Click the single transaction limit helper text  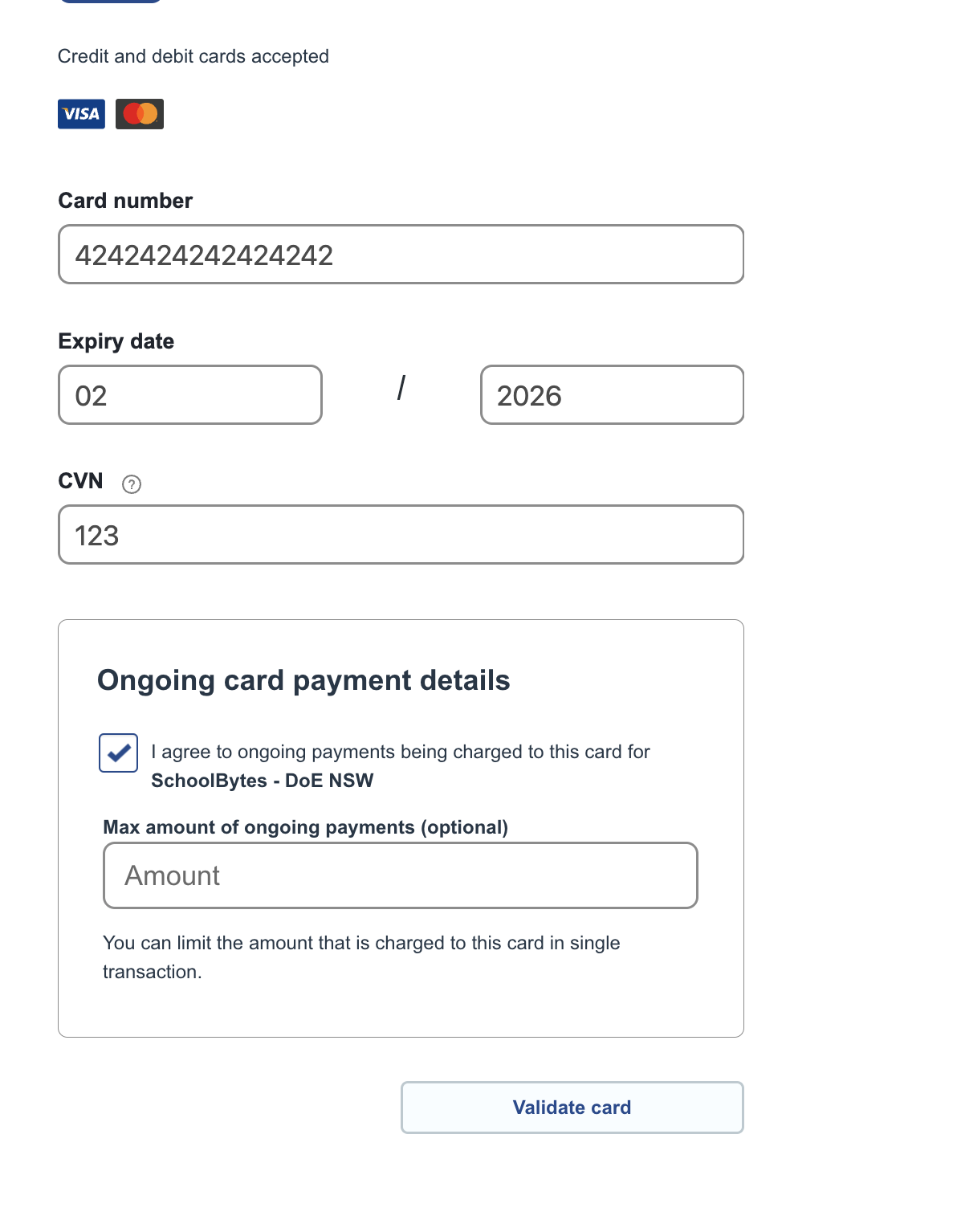[x=361, y=957]
